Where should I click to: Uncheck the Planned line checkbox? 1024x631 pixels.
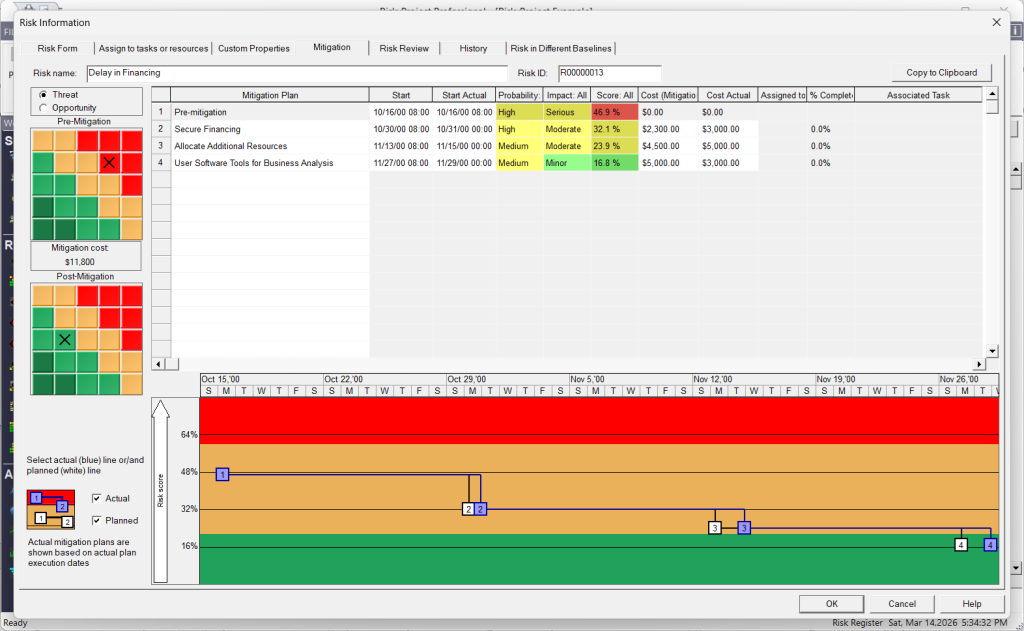[x=96, y=521]
